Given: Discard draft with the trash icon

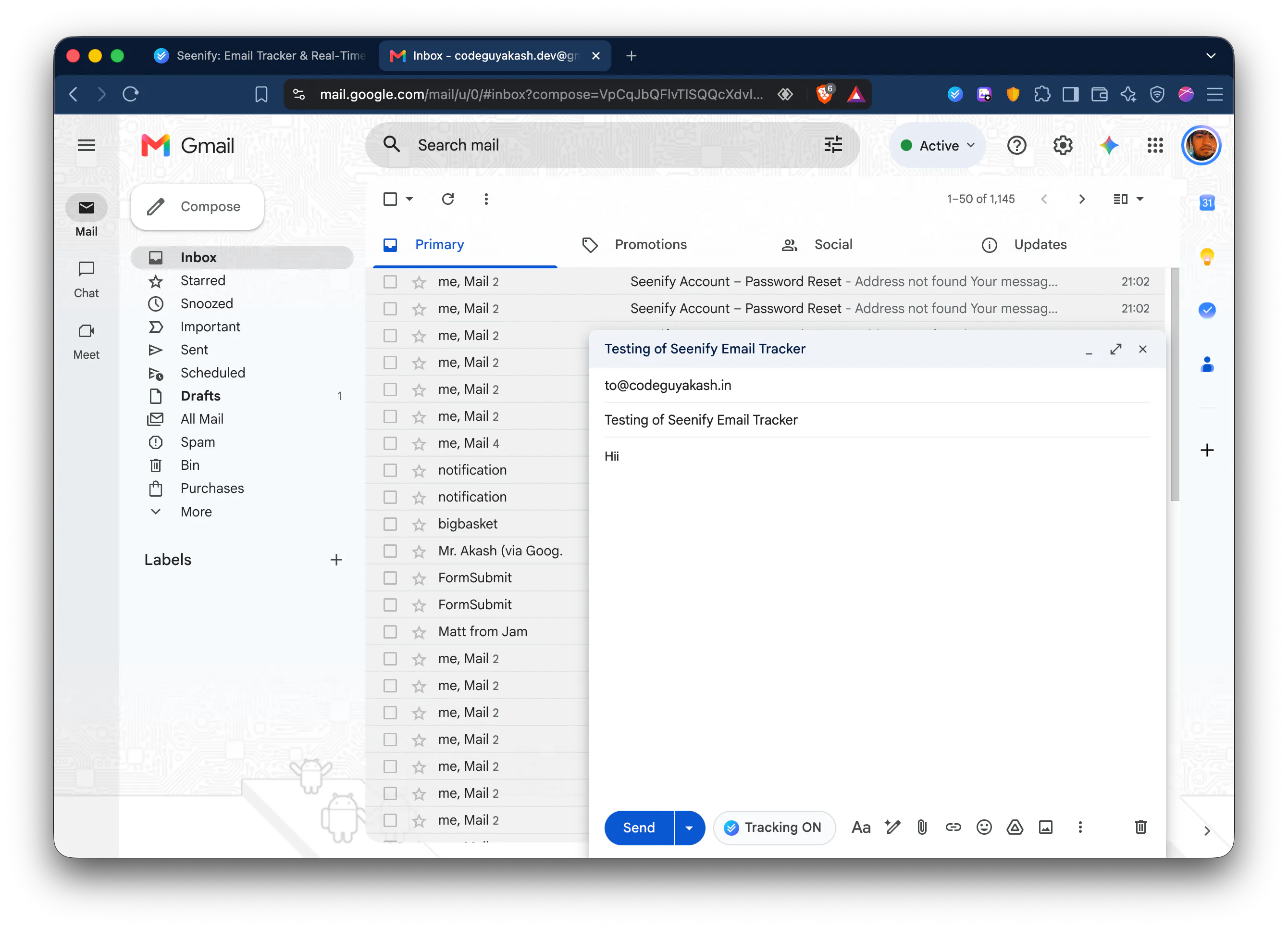Looking at the screenshot, I should click(1140, 827).
